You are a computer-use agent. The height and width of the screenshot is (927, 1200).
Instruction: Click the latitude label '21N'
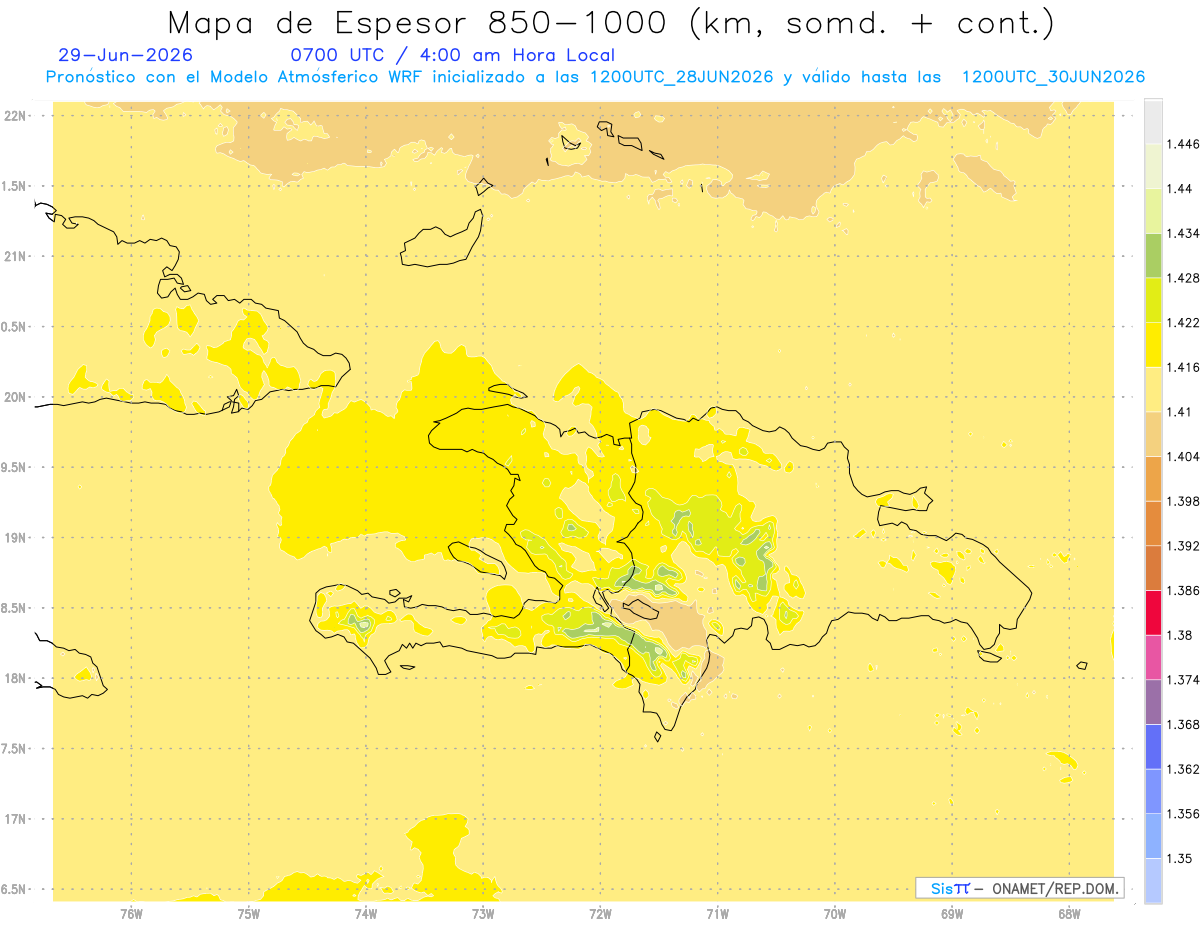point(14,256)
